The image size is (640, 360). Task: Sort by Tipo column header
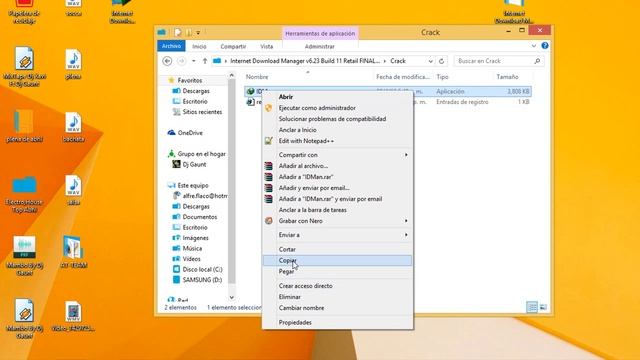click(442, 77)
